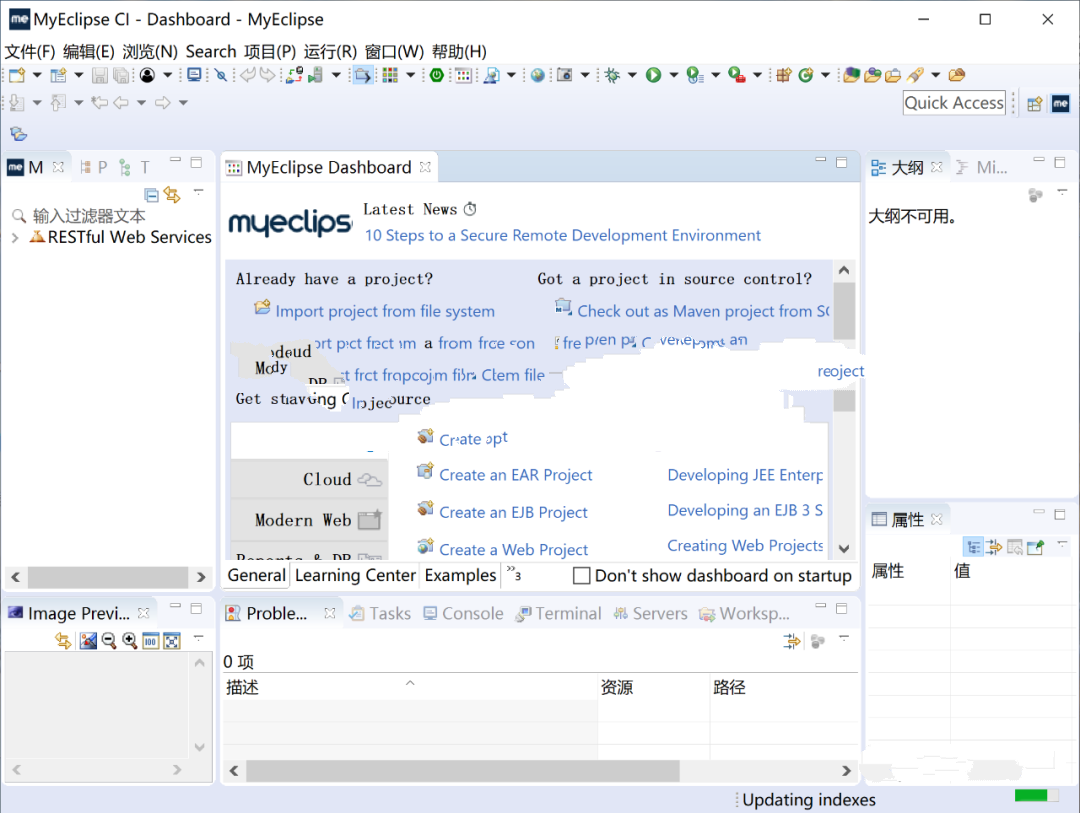Open the dropdown beside the account profile icon
Viewport: 1080px width, 813px height.
click(x=167, y=75)
